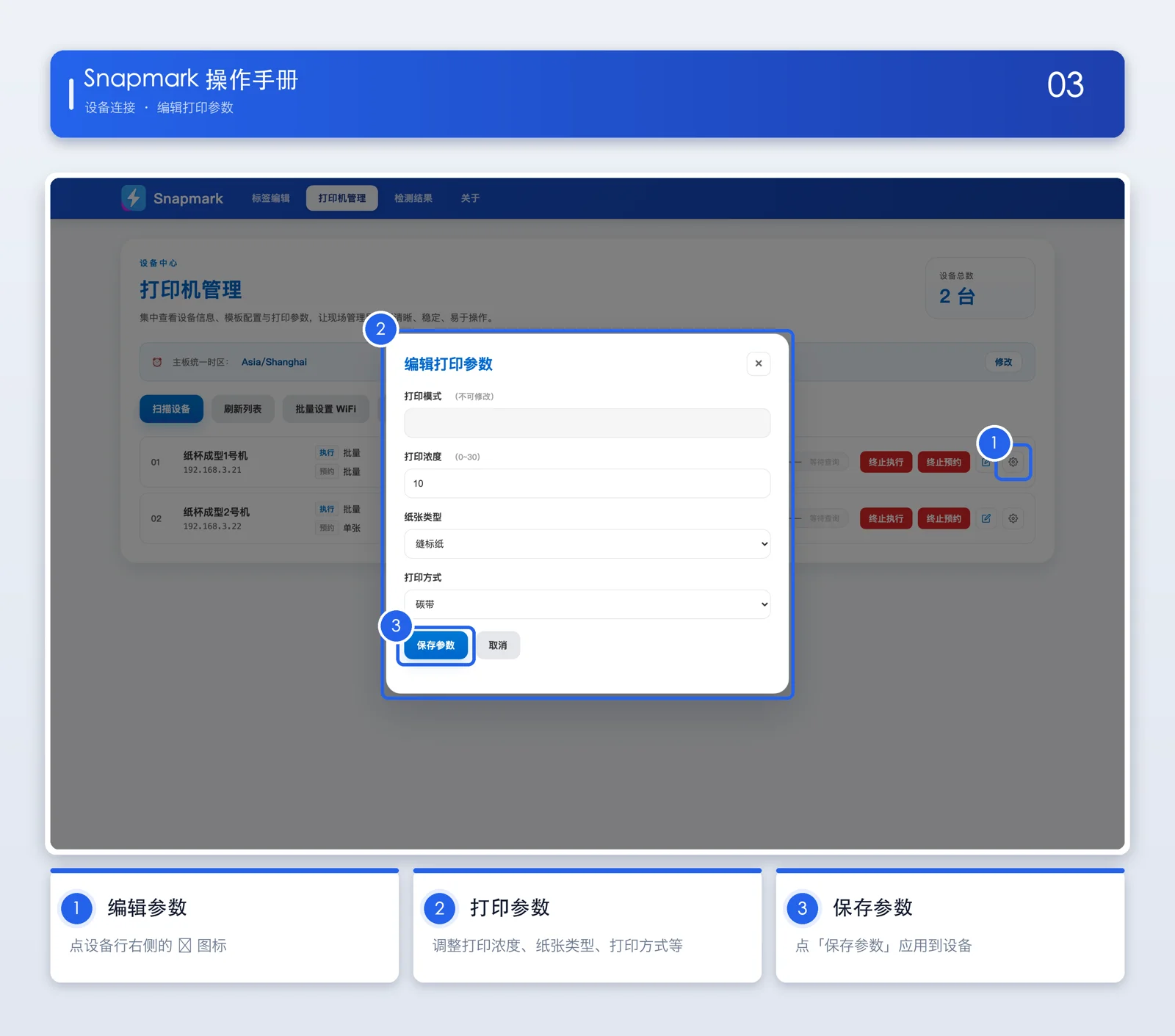The height and width of the screenshot is (1036, 1175).
Task: Click the 编辑打印参数 dialog title
Action: 448,364
